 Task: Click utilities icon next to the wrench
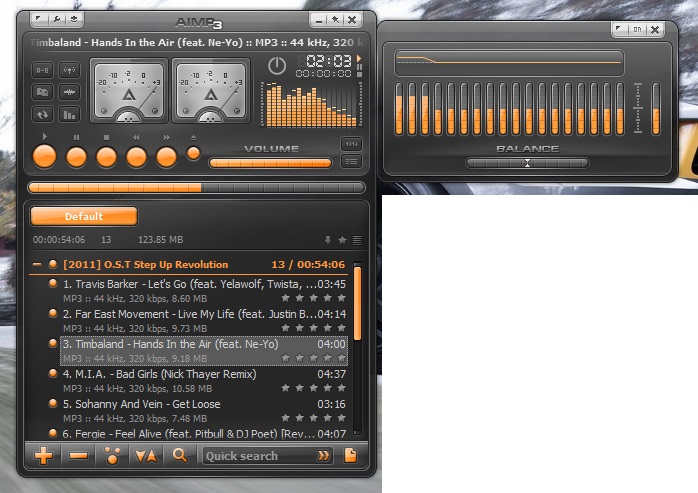(74, 19)
